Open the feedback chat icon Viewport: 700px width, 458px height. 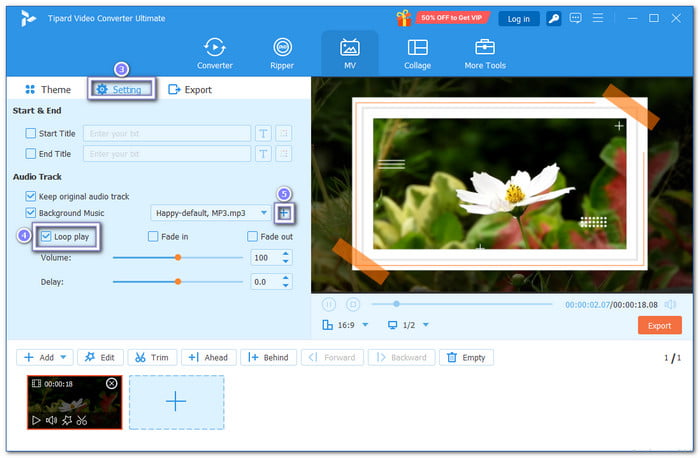point(575,18)
